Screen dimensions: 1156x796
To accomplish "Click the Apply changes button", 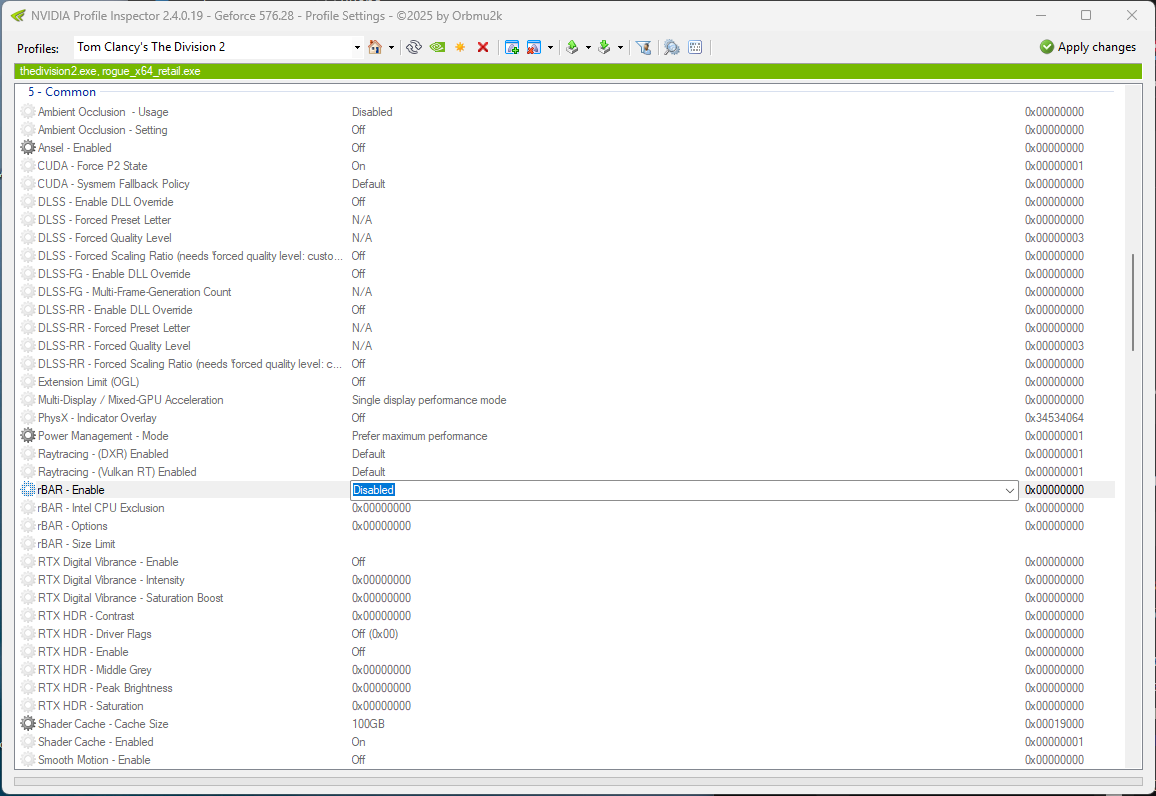I will [x=1088, y=47].
